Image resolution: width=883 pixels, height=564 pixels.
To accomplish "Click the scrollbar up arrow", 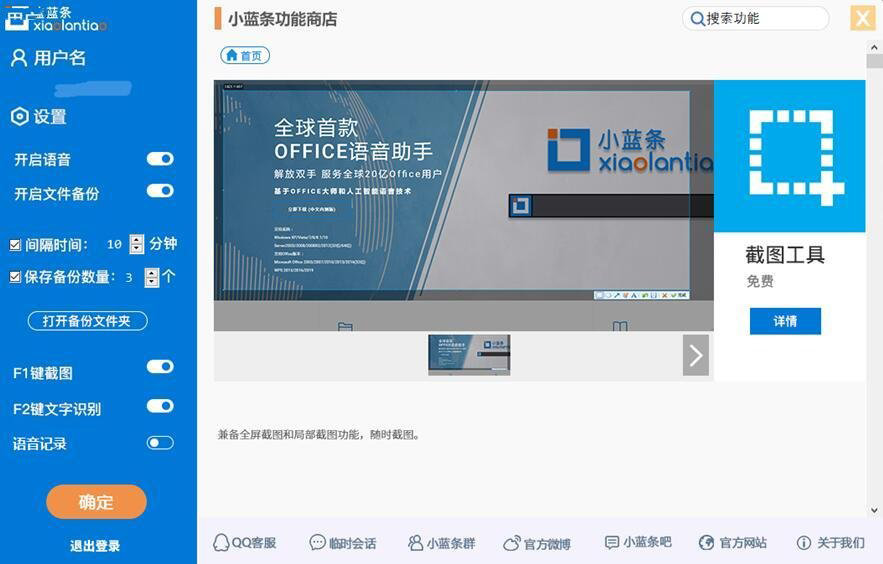I will point(874,47).
